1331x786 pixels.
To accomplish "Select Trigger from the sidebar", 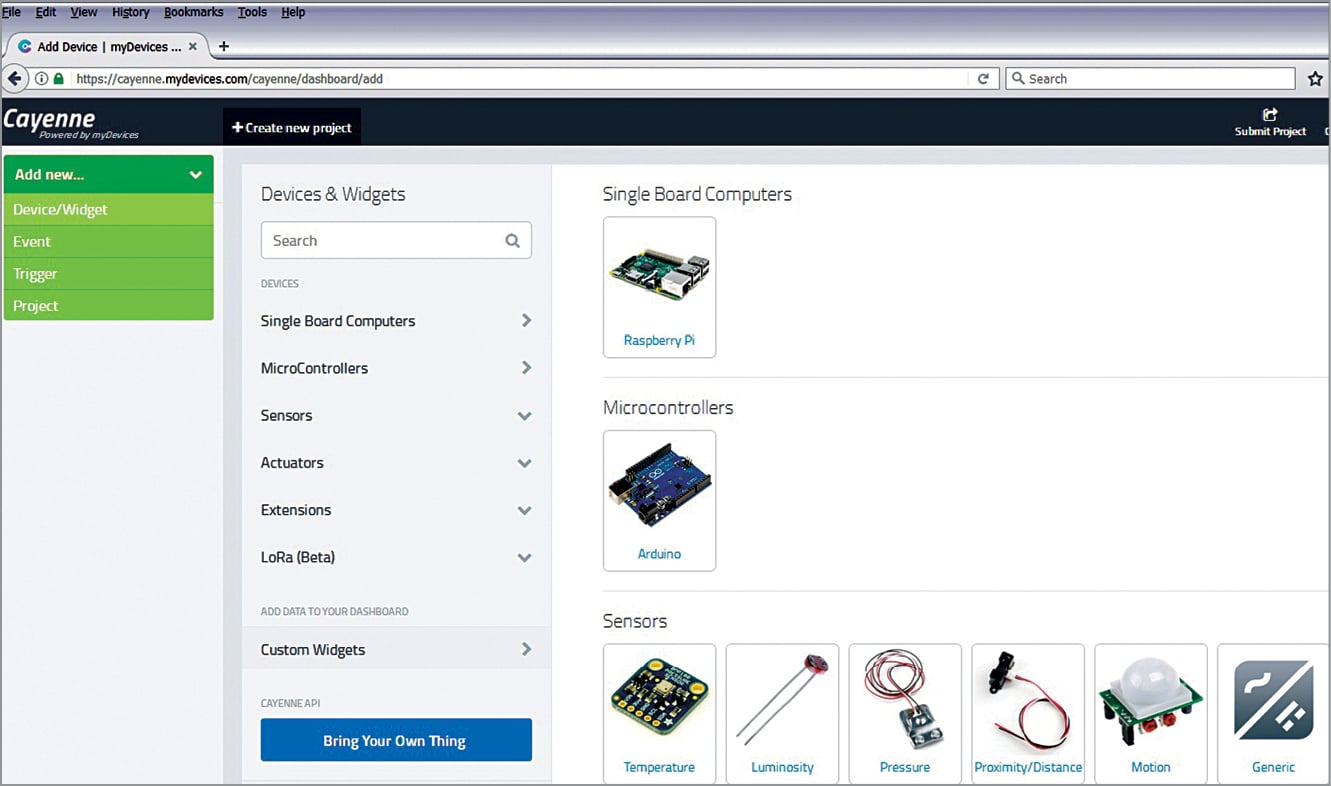I will 108,273.
